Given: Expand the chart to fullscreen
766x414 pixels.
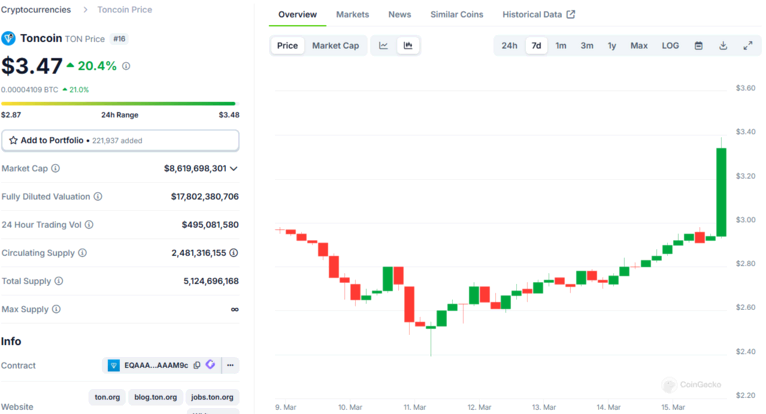Looking at the screenshot, I should (748, 46).
